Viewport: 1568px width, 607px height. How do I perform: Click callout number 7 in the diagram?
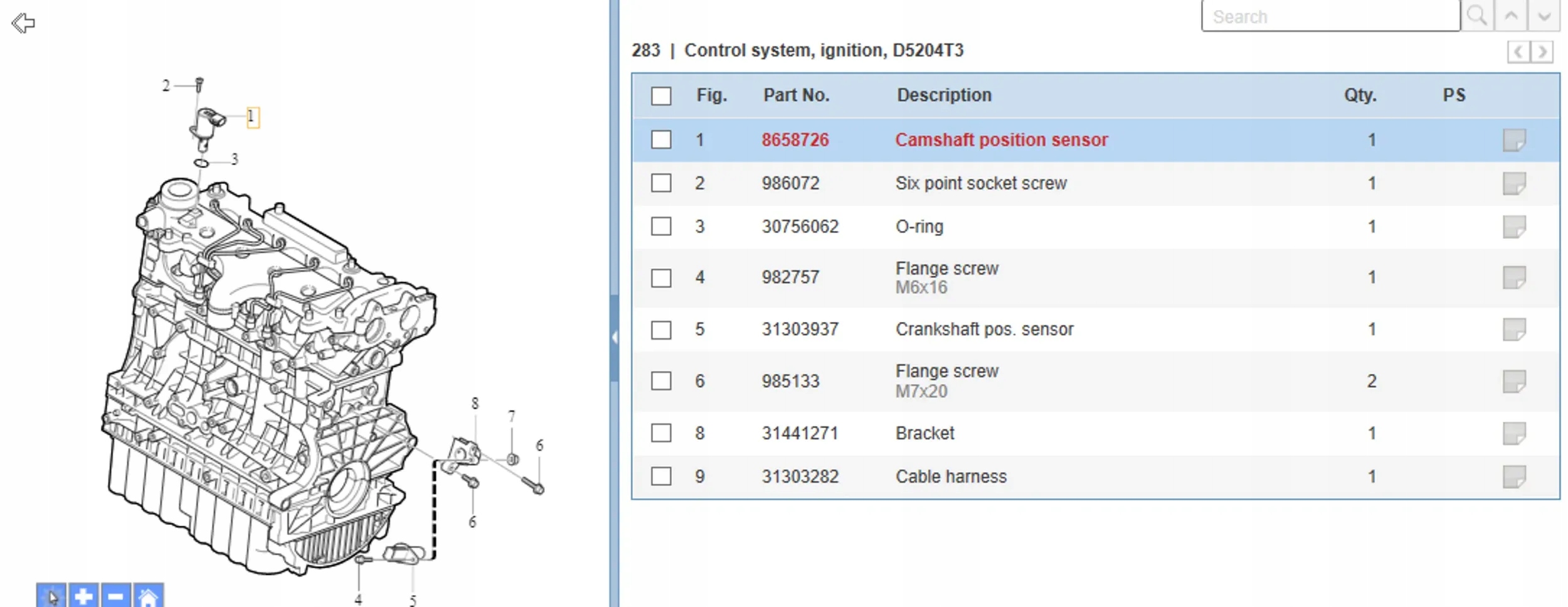[x=512, y=416]
